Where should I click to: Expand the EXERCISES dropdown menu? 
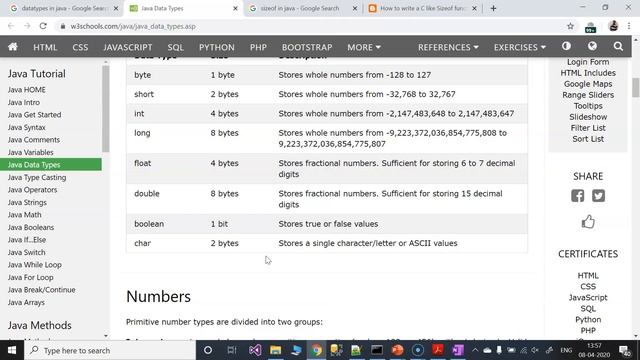pyautogui.click(x=519, y=47)
